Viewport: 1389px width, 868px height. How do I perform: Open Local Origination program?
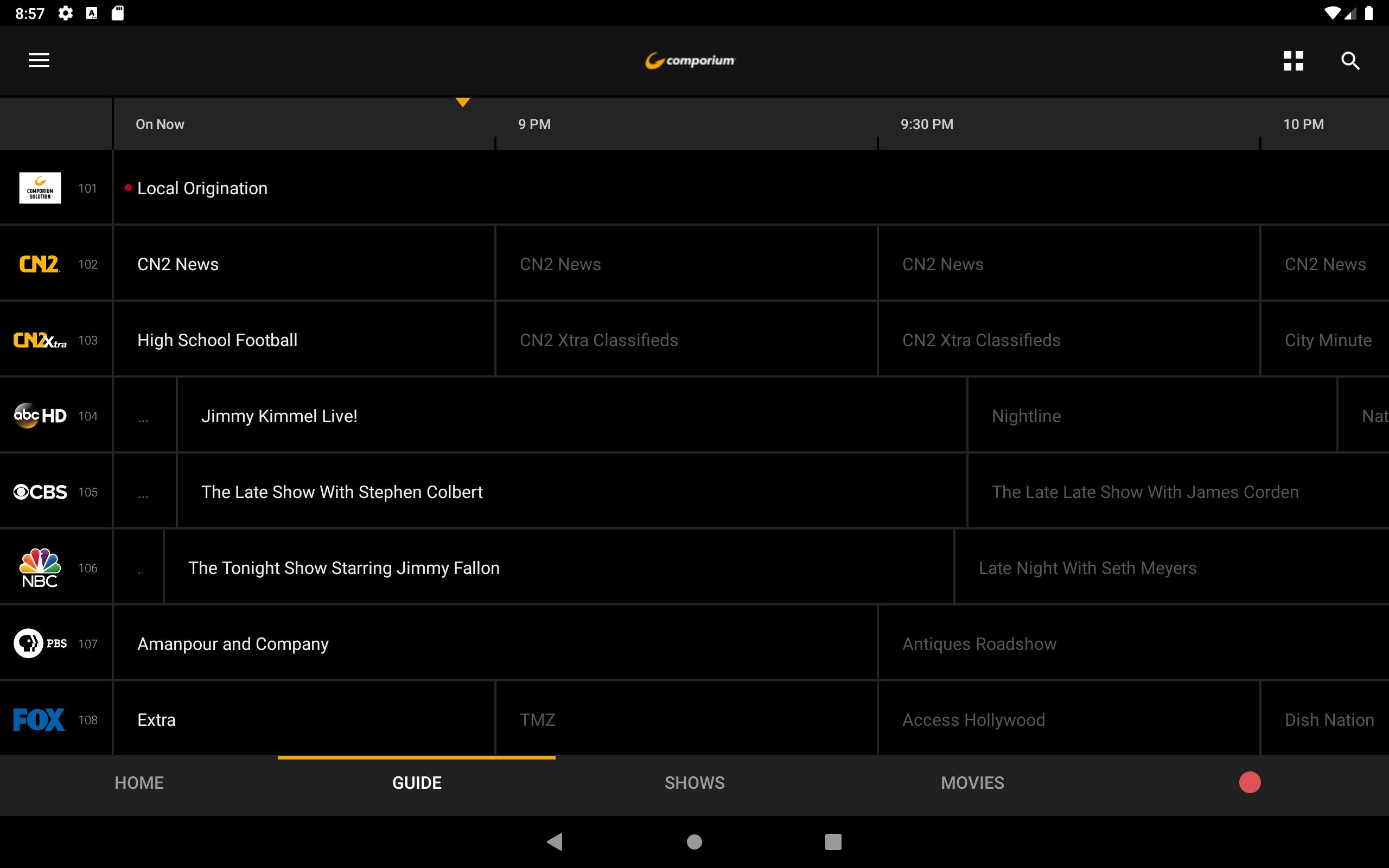click(x=751, y=188)
